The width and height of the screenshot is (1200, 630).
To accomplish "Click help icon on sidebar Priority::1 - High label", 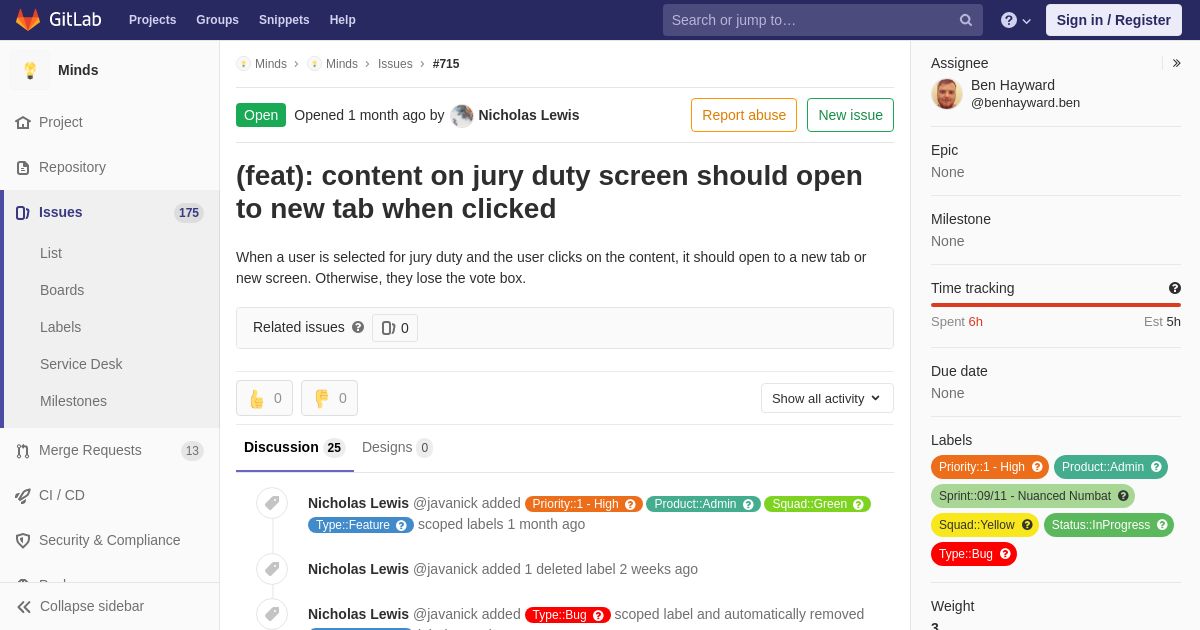I will (x=1037, y=467).
